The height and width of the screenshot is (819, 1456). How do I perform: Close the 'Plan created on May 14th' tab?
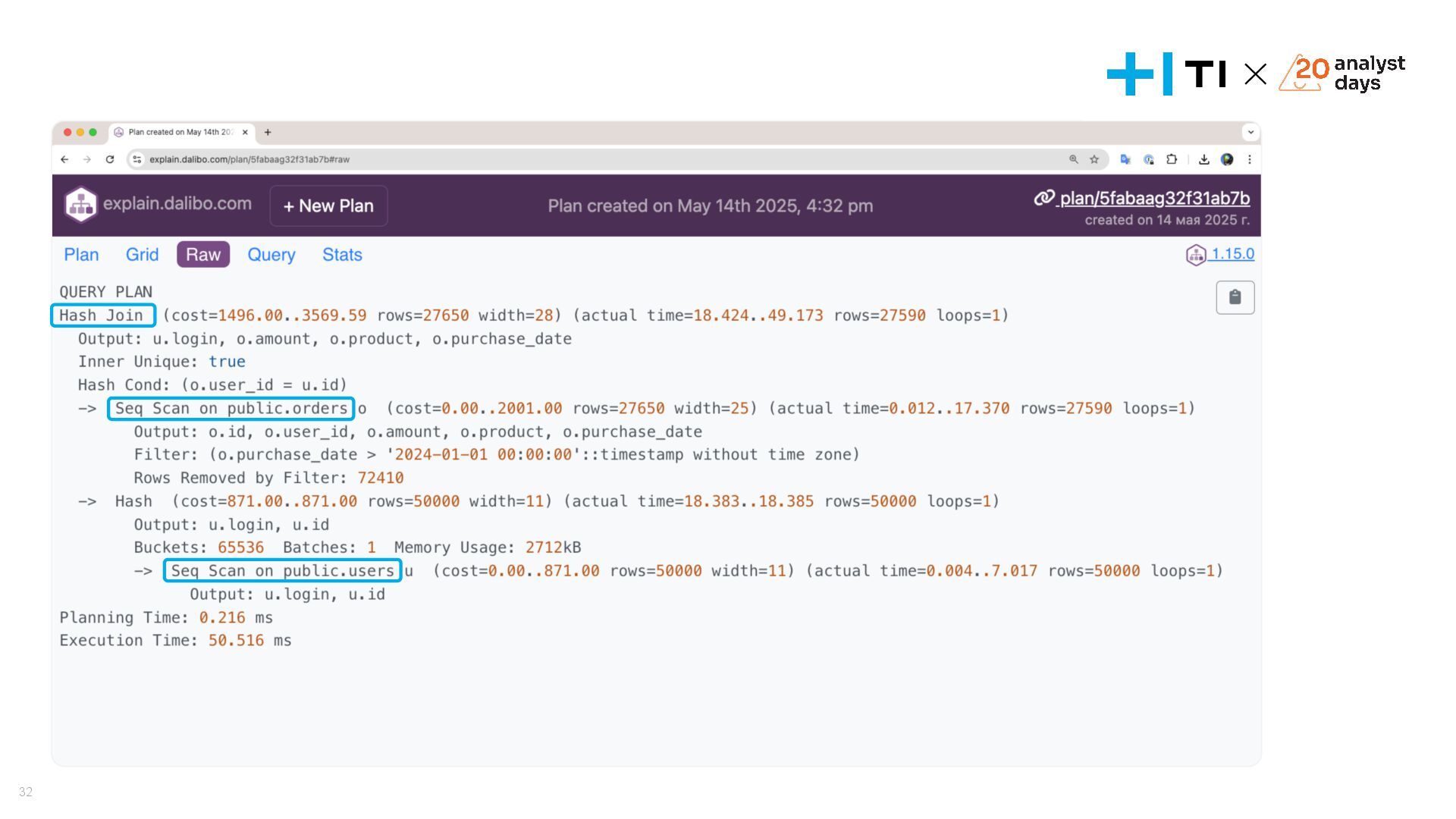(245, 132)
